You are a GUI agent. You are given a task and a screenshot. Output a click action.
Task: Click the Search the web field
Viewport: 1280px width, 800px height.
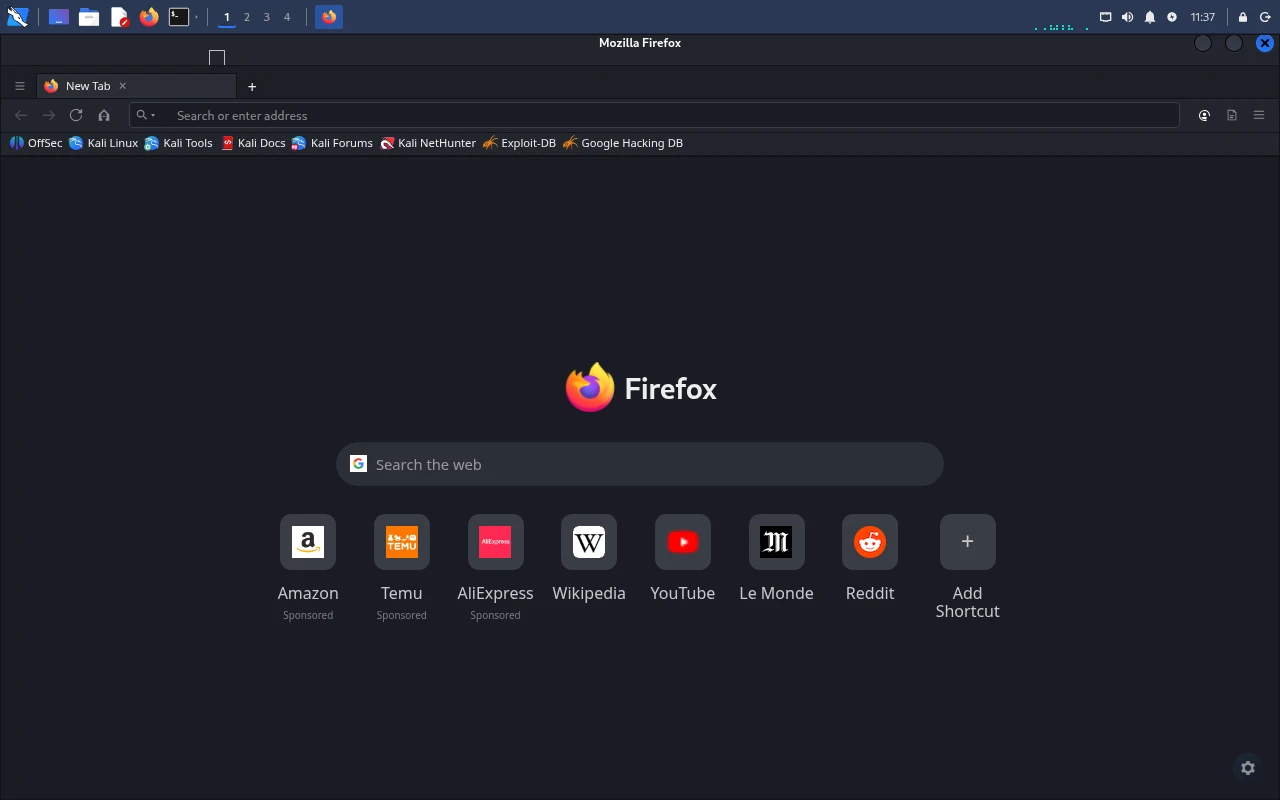click(640, 464)
